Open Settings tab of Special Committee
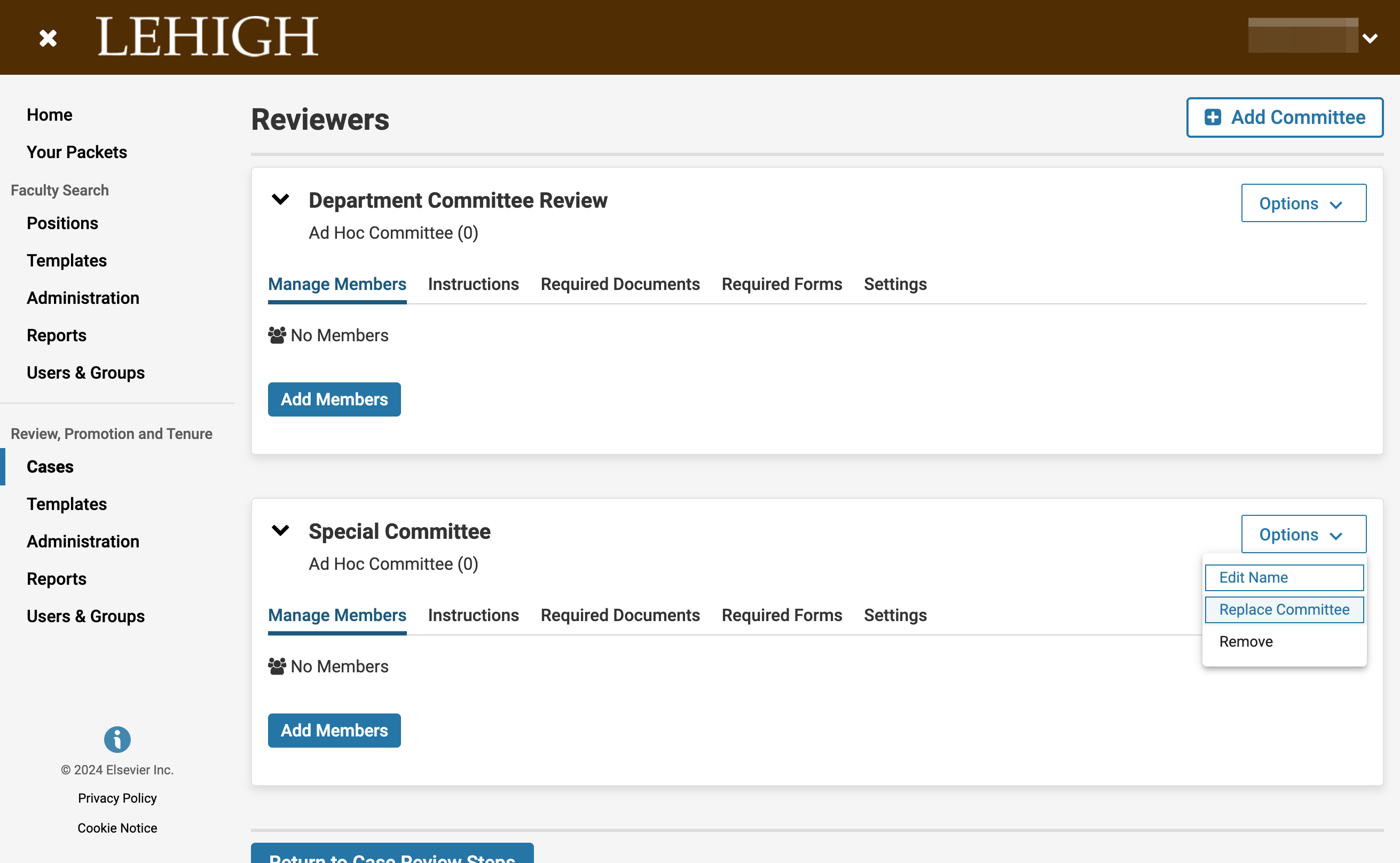Image resolution: width=1400 pixels, height=863 pixels. click(894, 615)
